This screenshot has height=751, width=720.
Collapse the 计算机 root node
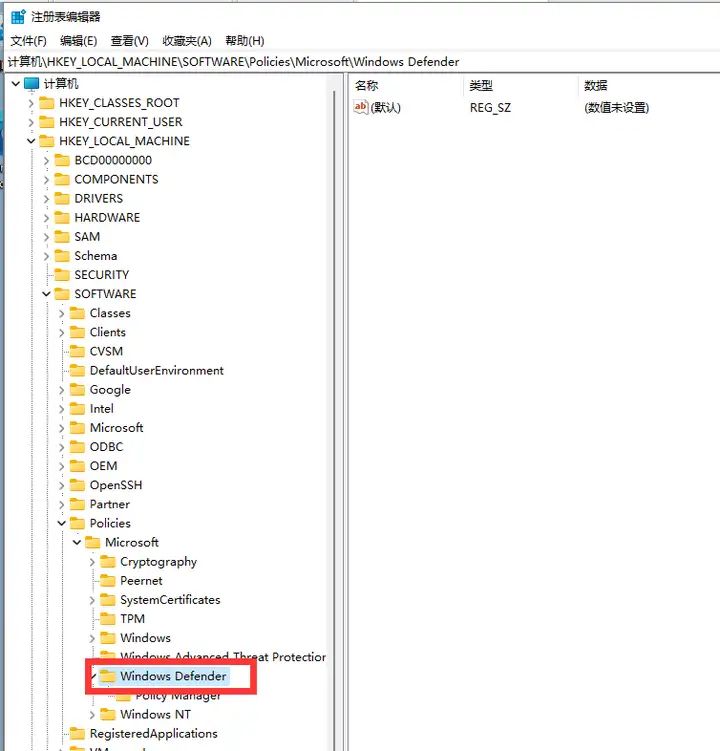pos(15,84)
